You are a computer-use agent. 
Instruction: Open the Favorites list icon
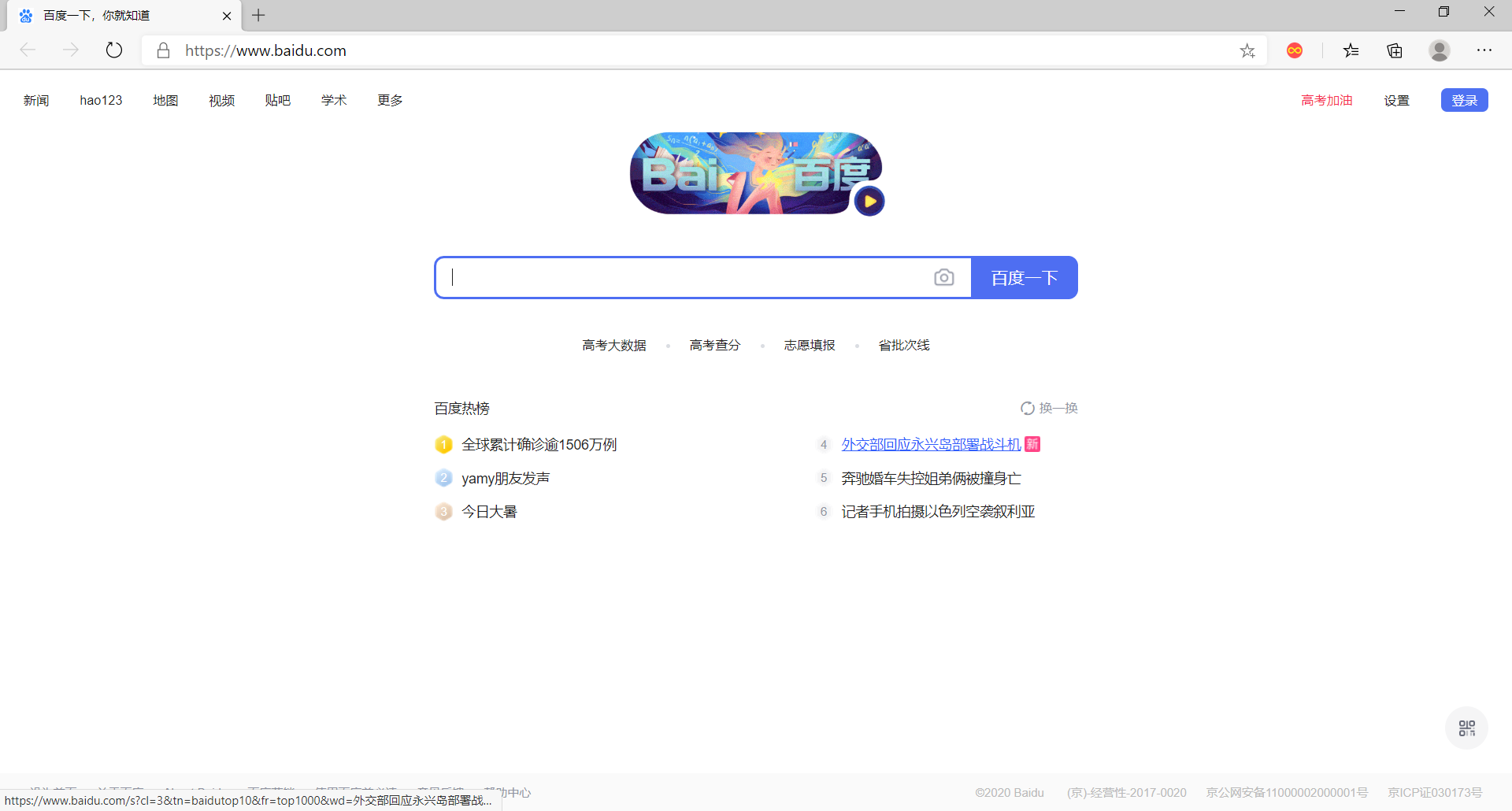click(1351, 50)
